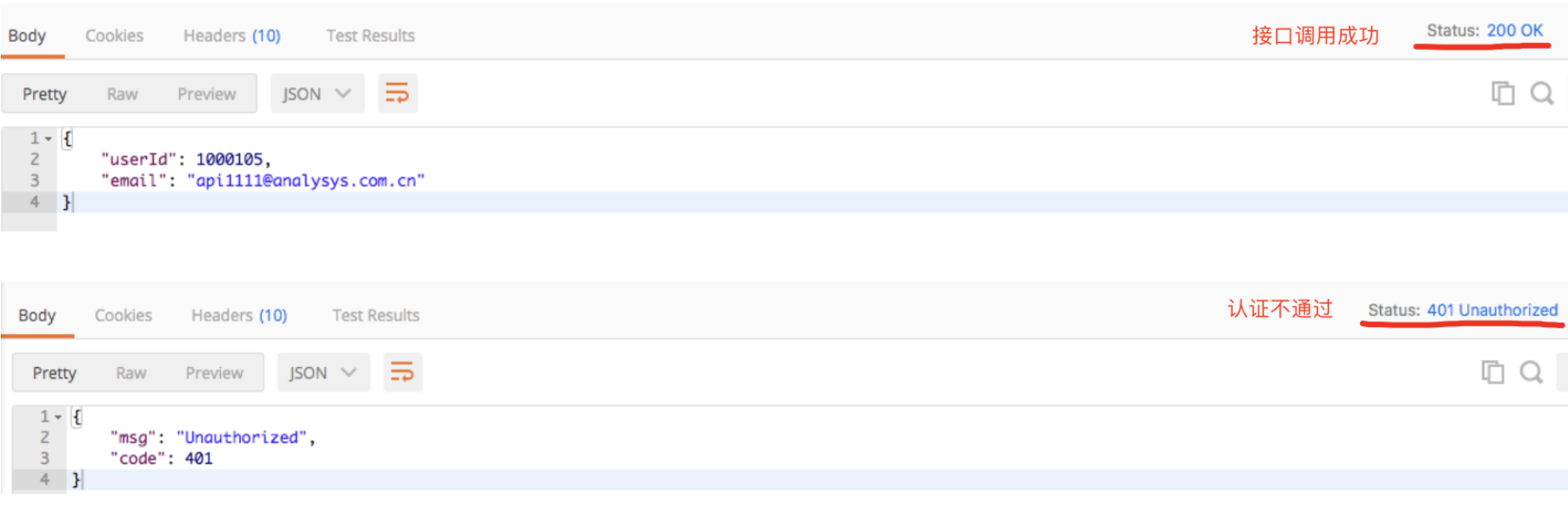This screenshot has height=515, width=1568.
Task: Select Raw view in the Unauthorized response
Action: pyautogui.click(x=131, y=373)
